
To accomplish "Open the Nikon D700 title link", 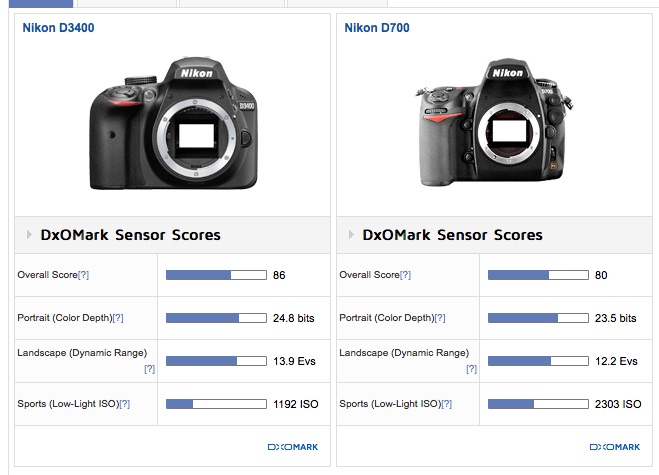I will 377,28.
